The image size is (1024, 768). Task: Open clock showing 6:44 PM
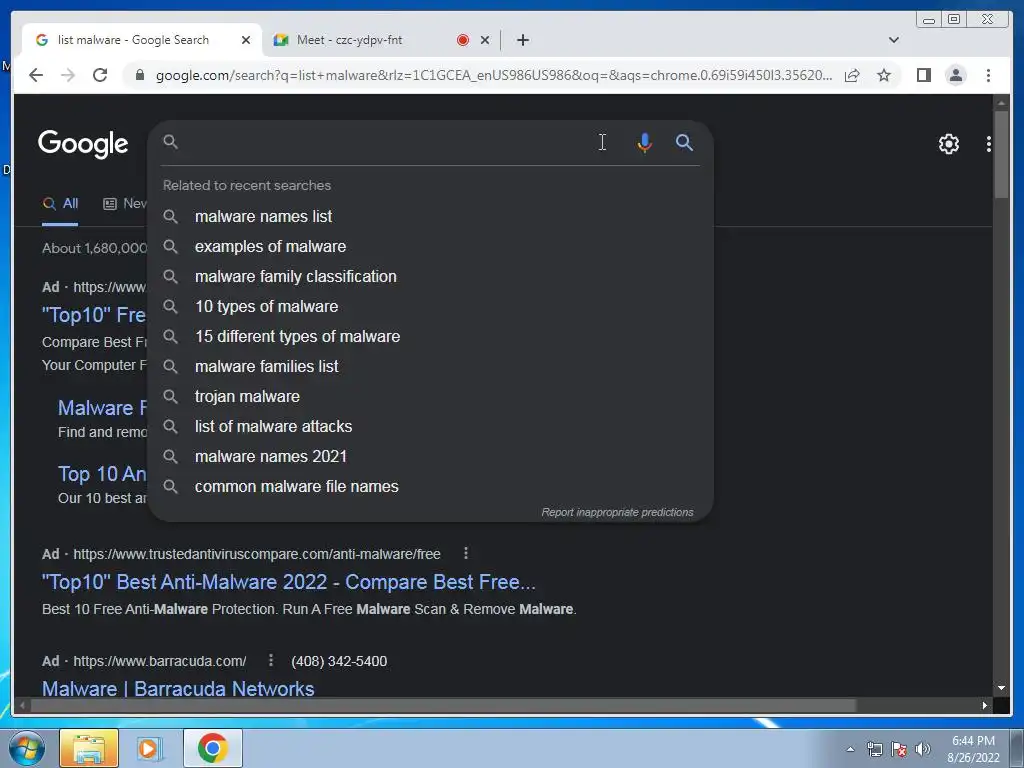point(973,749)
